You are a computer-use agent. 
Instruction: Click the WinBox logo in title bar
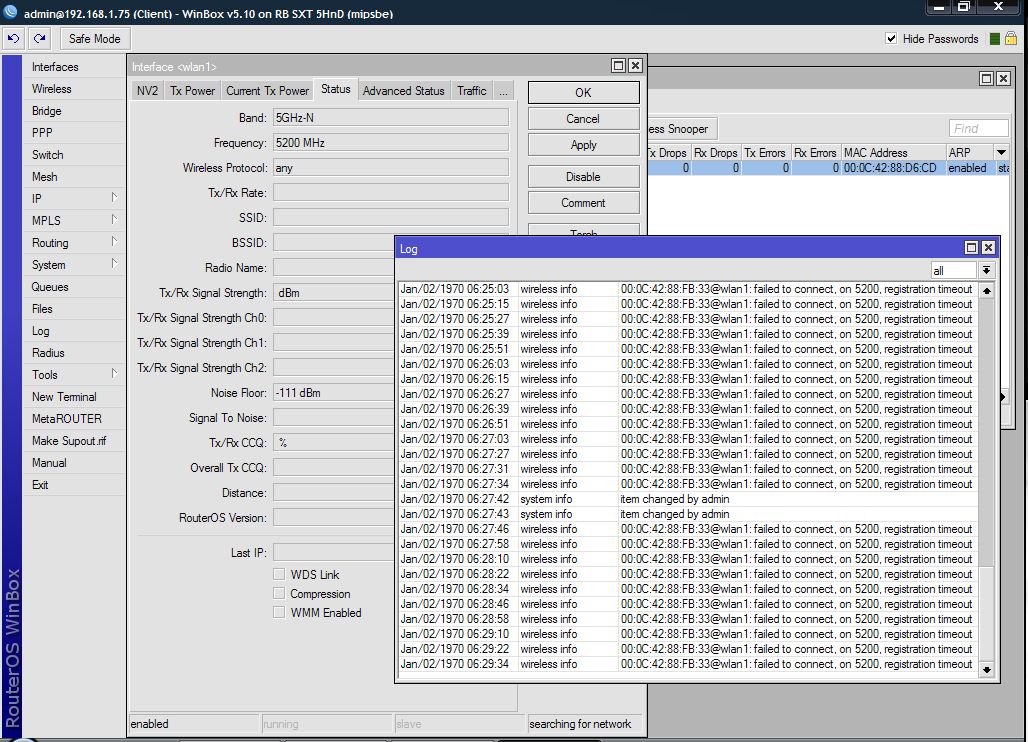(x=10, y=11)
